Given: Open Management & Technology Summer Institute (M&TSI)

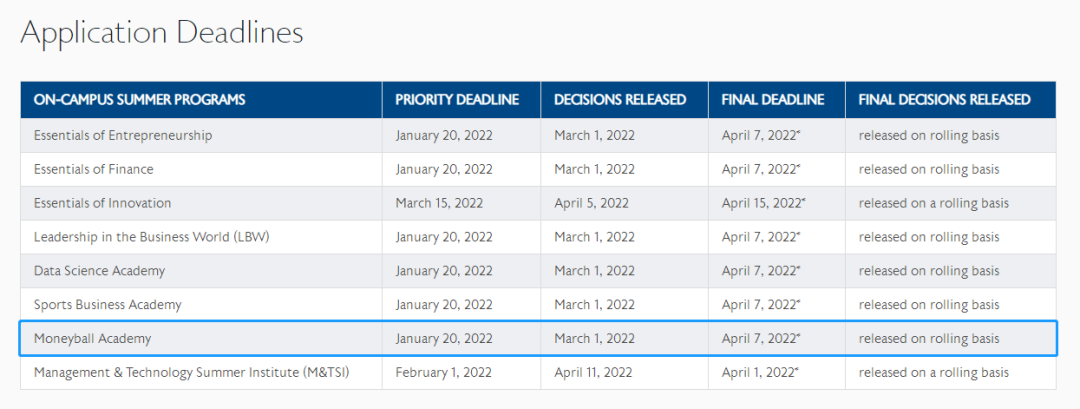Looking at the screenshot, I should [x=192, y=372].
